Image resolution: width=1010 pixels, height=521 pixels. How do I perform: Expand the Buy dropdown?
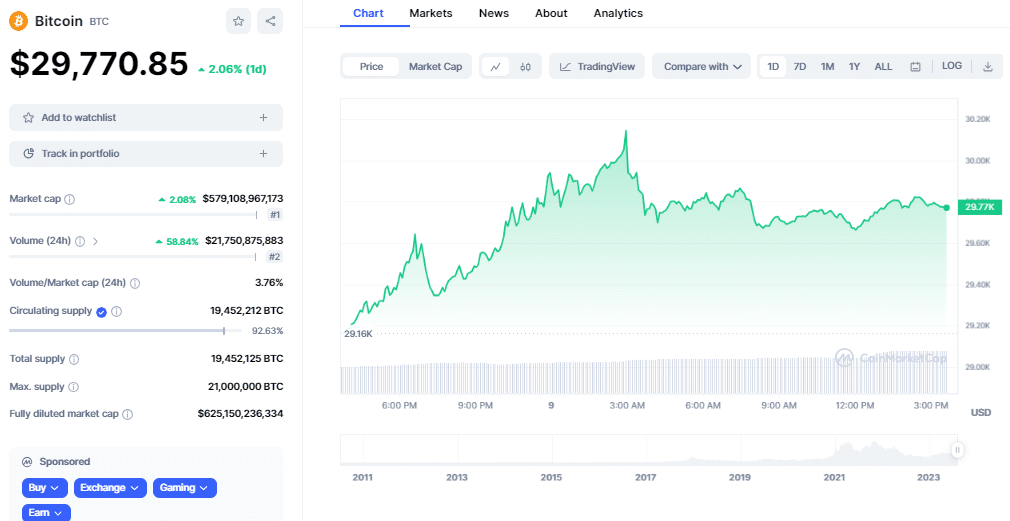[44, 488]
